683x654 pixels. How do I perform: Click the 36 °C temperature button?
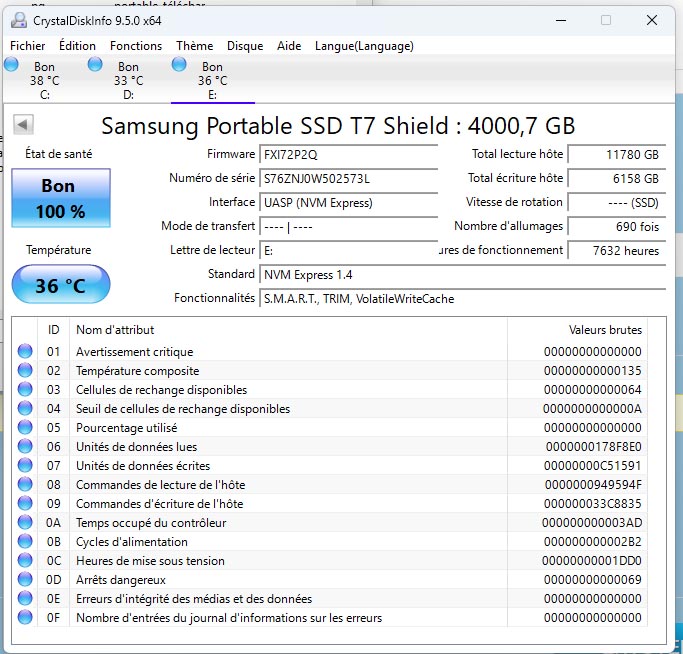pyautogui.click(x=61, y=285)
